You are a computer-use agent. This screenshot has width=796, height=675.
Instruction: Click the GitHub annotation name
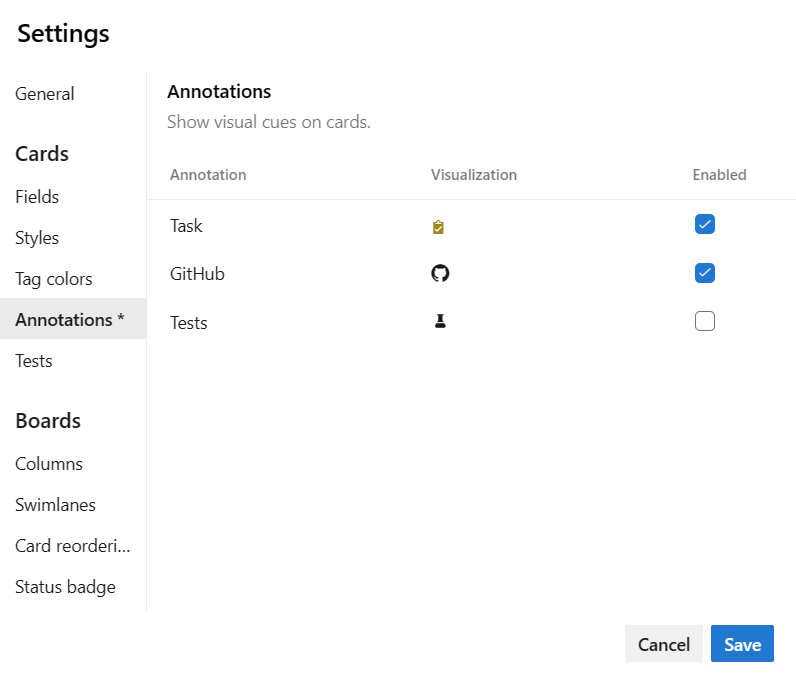[x=197, y=274]
